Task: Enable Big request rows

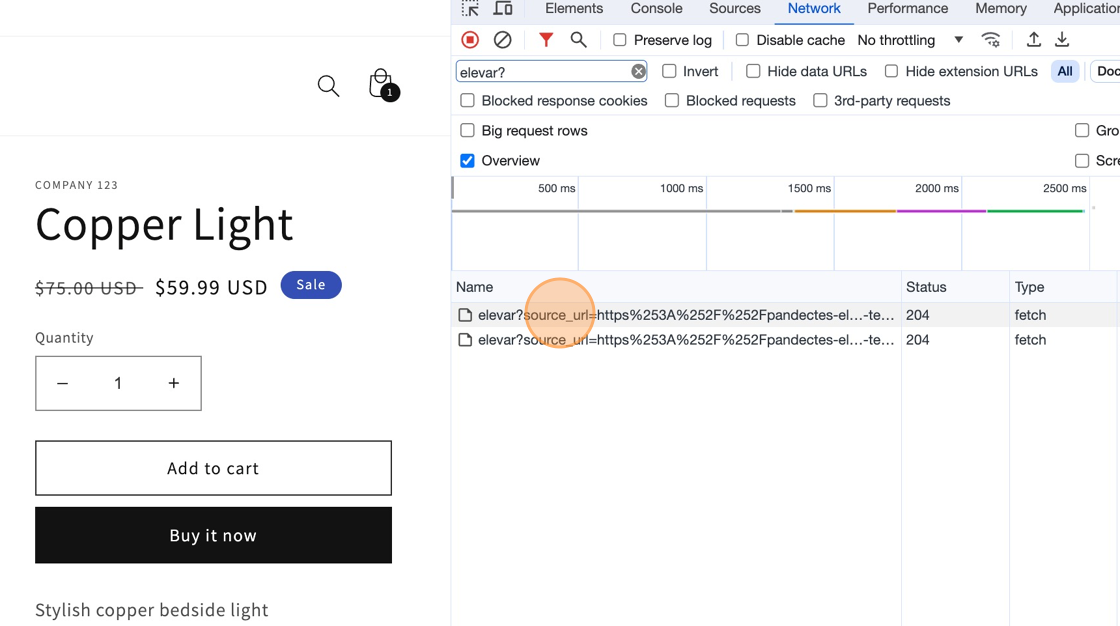Action: tap(467, 131)
